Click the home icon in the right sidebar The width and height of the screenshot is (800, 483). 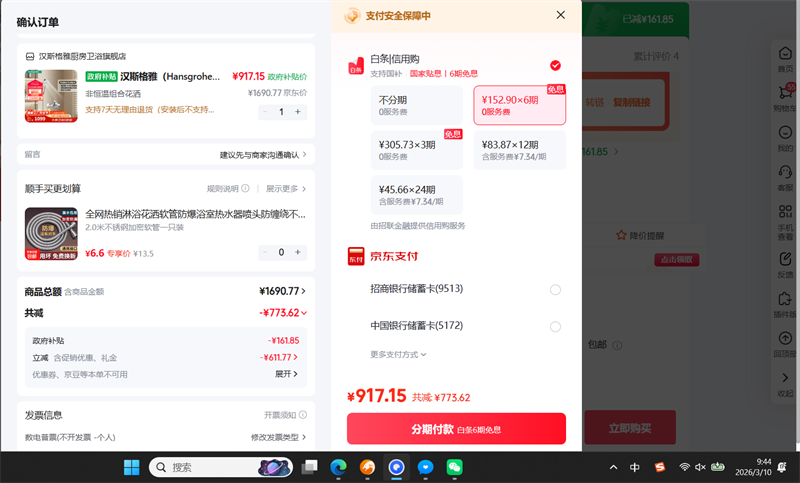coord(785,55)
